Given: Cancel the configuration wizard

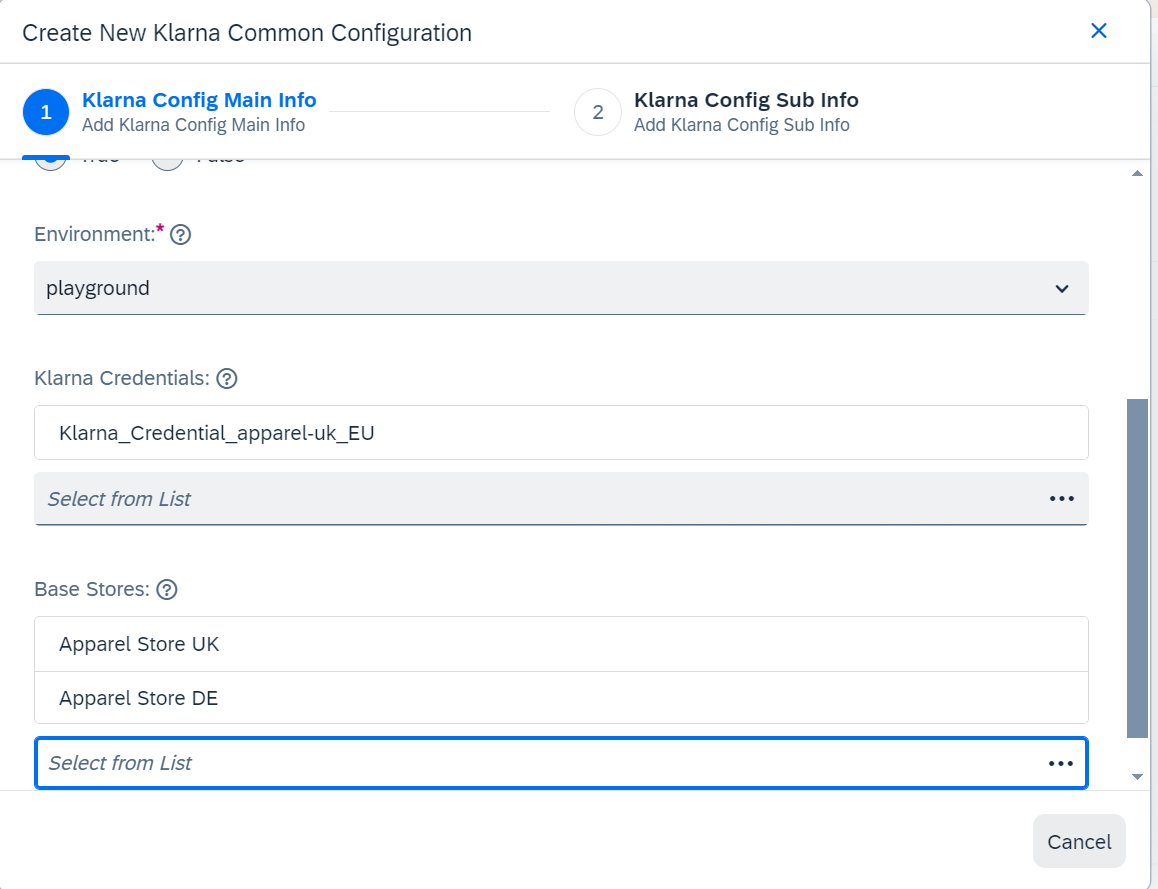Looking at the screenshot, I should [1079, 842].
